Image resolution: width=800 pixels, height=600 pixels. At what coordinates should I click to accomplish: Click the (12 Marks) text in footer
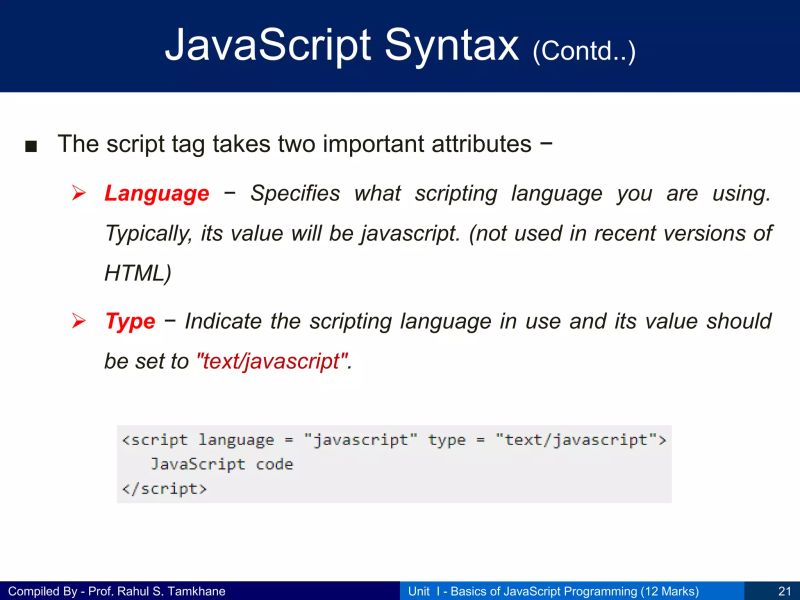point(668,591)
